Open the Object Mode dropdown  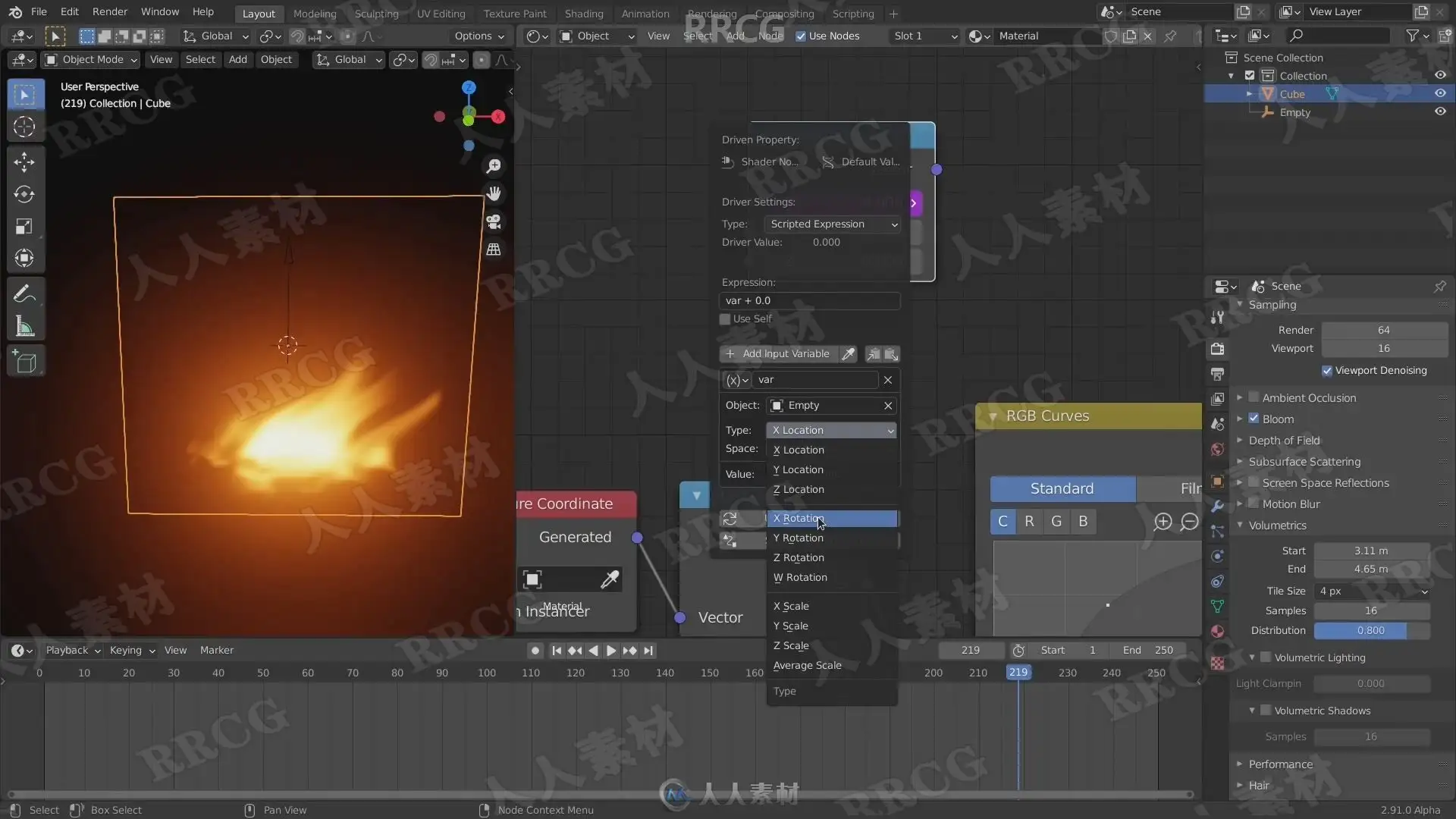click(91, 60)
